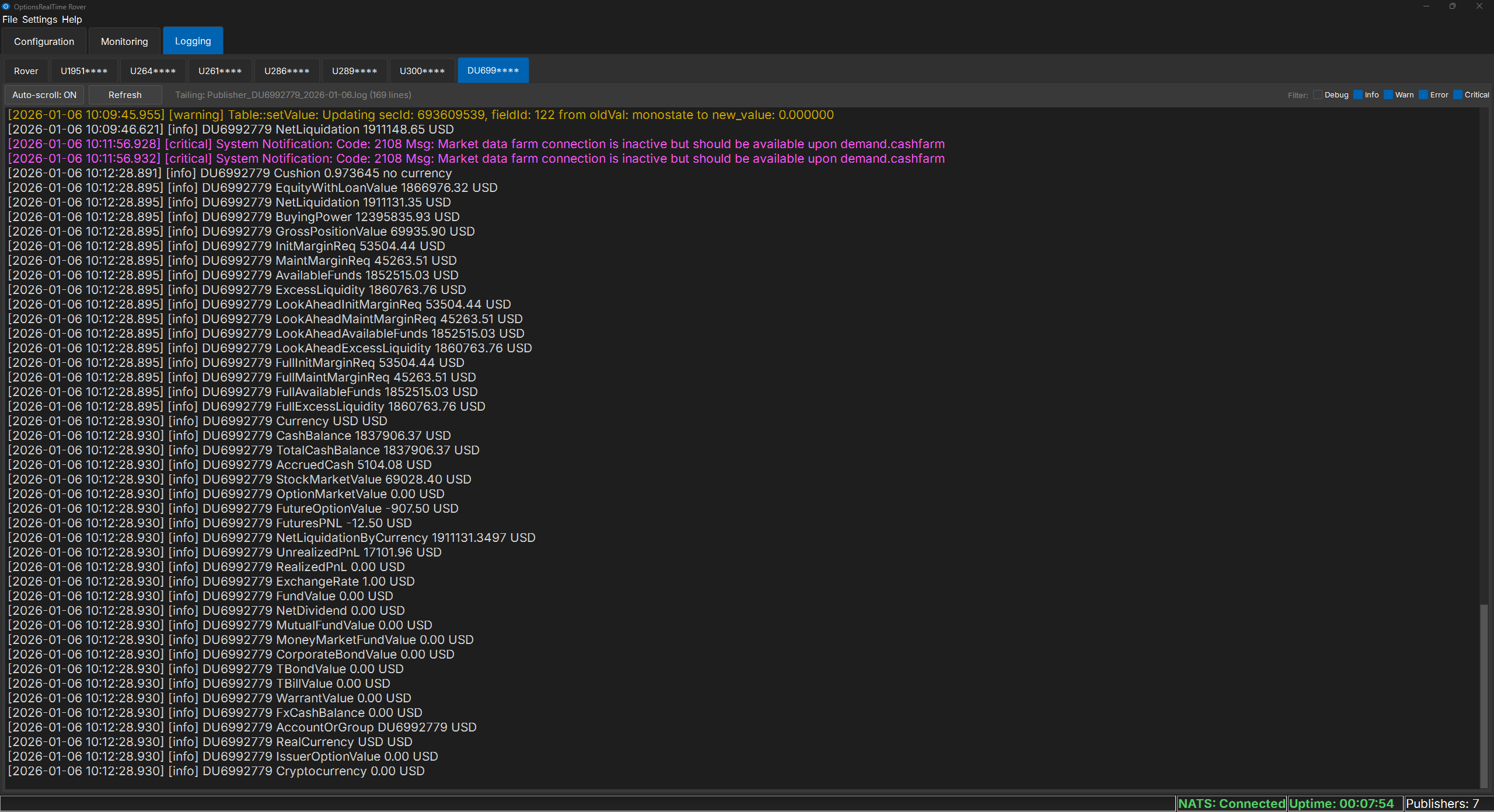Switch to the Monitoring tab
The width and height of the screenshot is (1494, 812).
tap(124, 41)
